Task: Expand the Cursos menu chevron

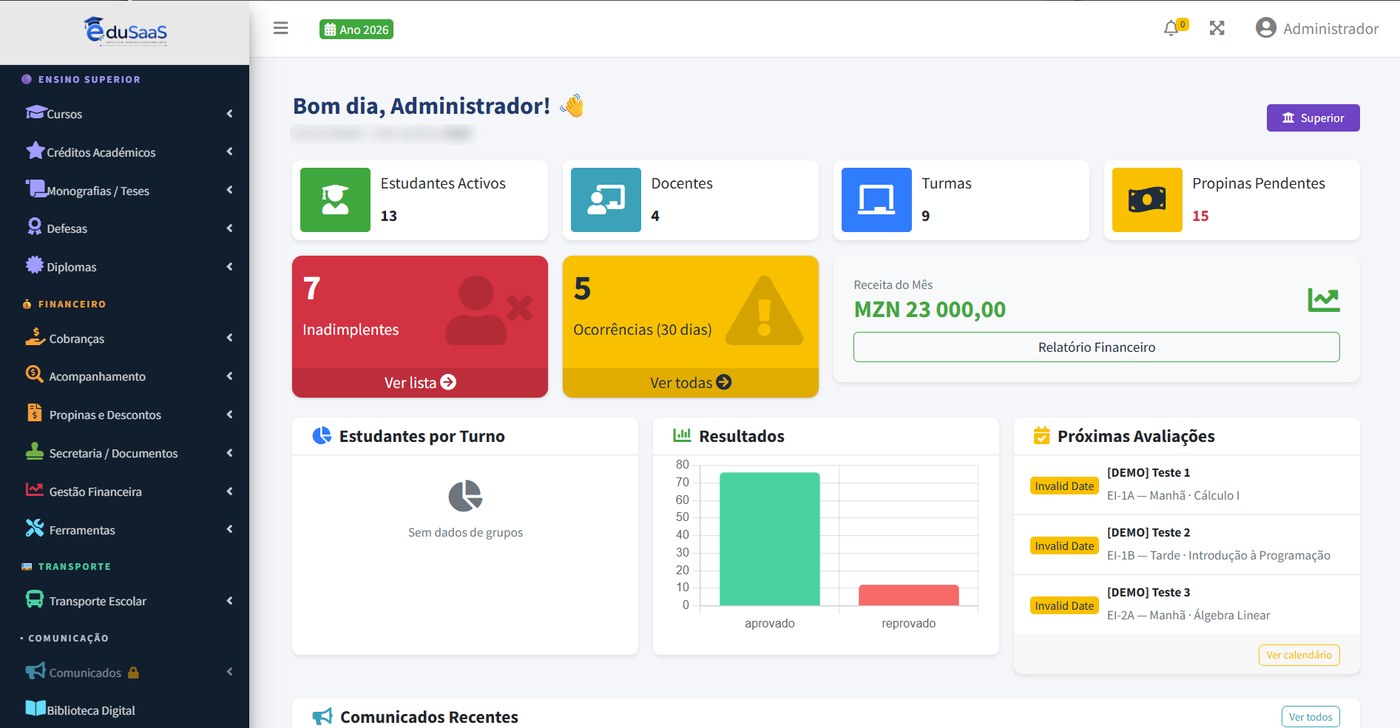Action: coord(229,114)
